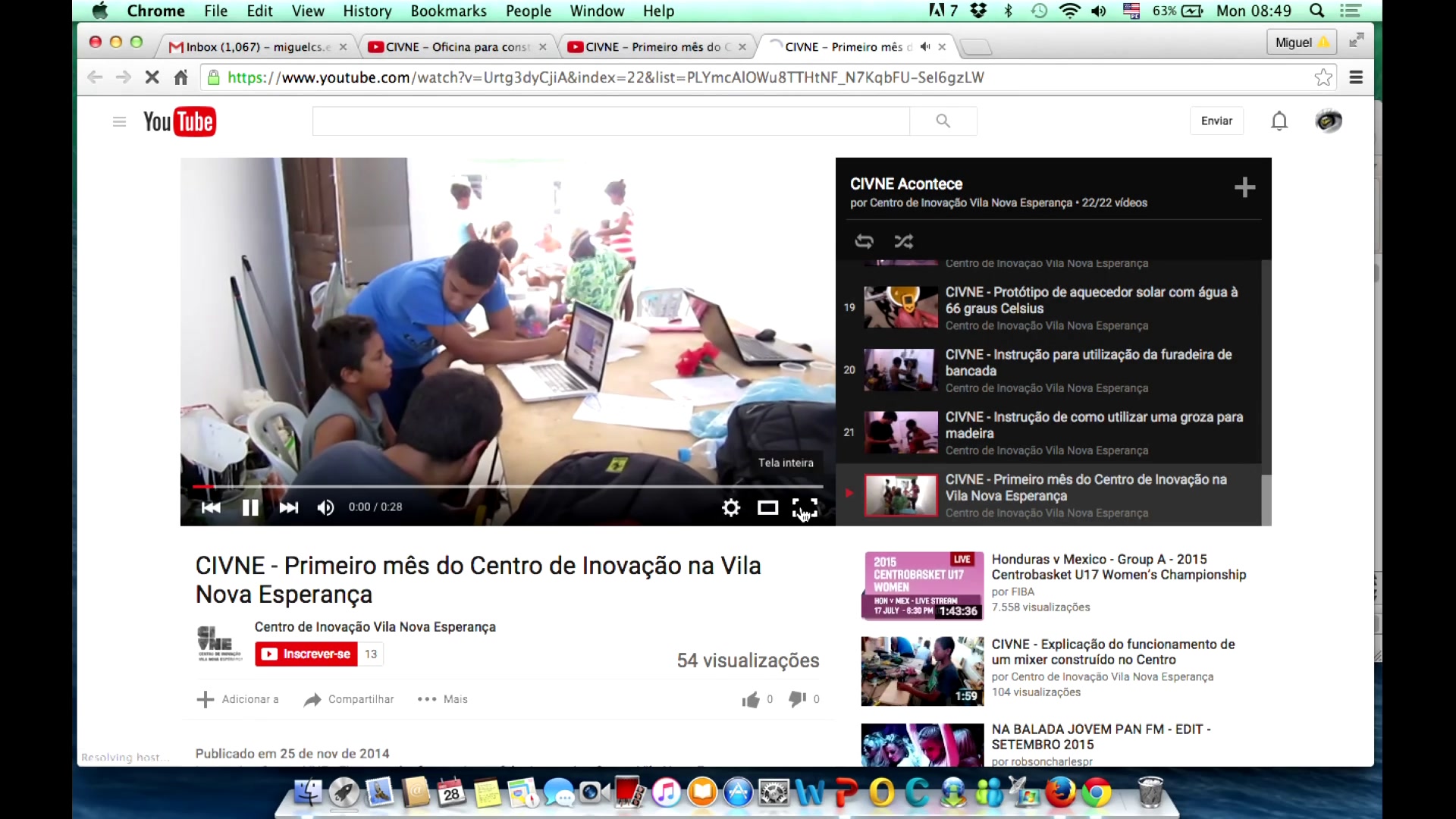Open the YouTube account avatar menu

point(1329,121)
